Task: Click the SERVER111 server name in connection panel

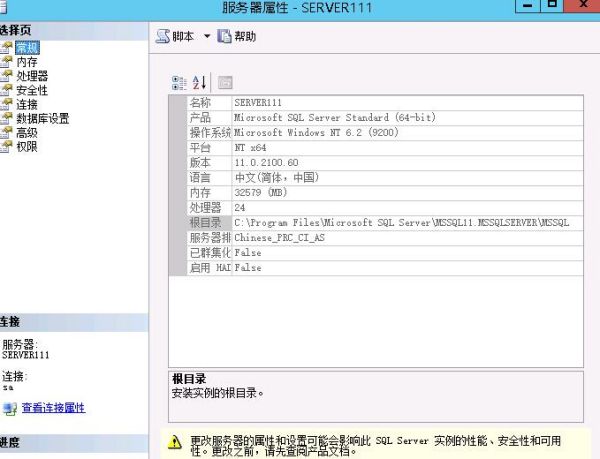Action: click(x=26, y=355)
